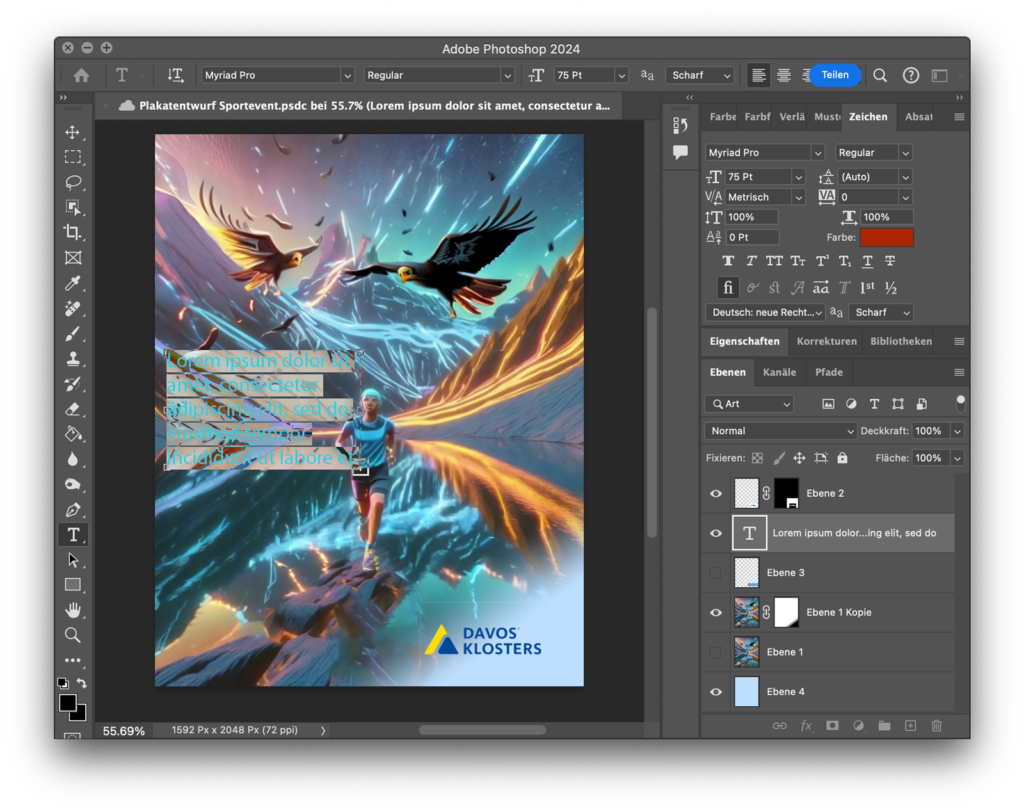Delete layer with trash icon

936,726
